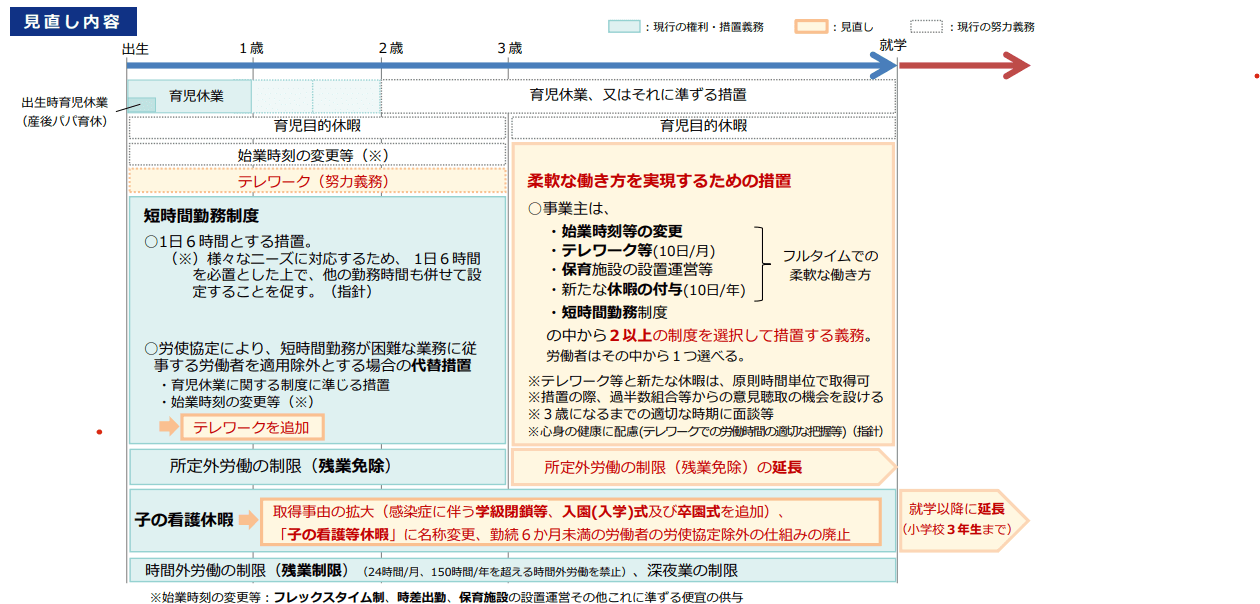This screenshot has height=604, width=1260.
Task: Select the line ○1日６時間とする措置。
Action: [x=229, y=241]
